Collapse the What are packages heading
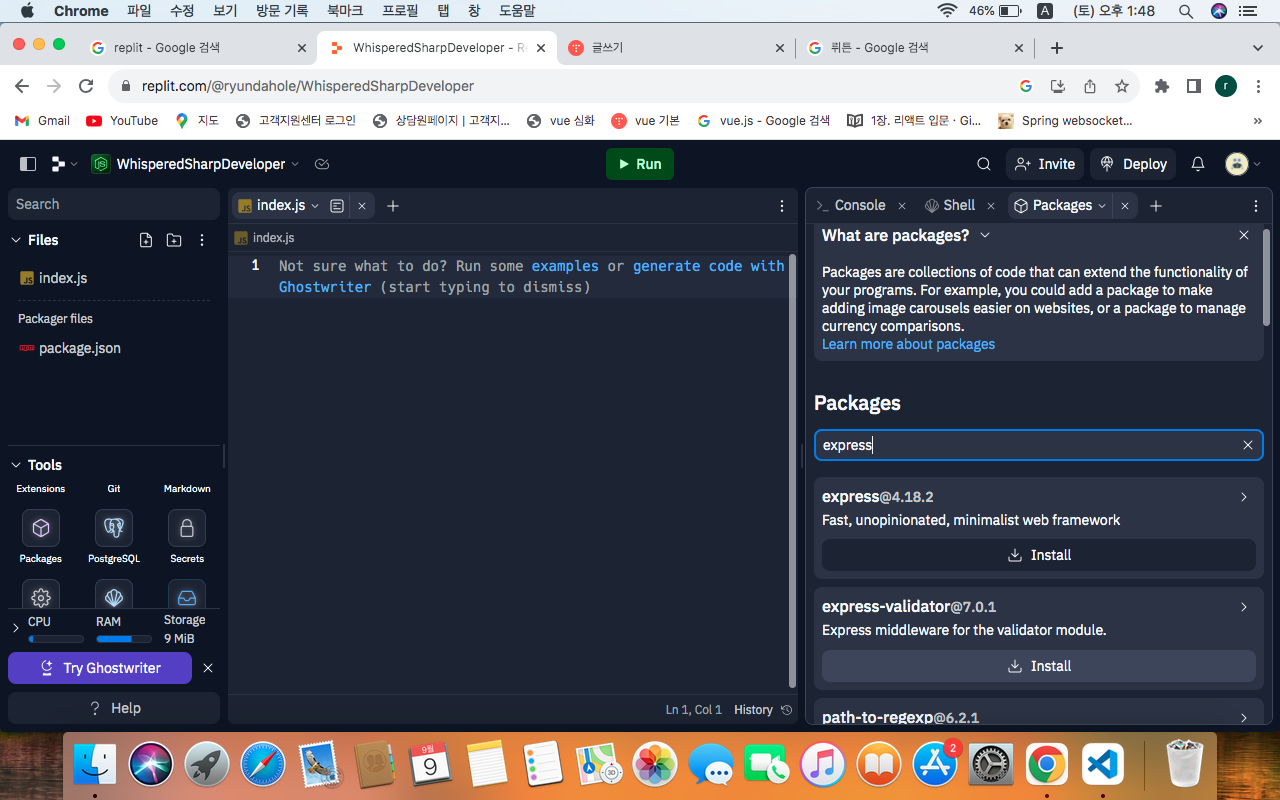The height and width of the screenshot is (800, 1280). tap(985, 235)
